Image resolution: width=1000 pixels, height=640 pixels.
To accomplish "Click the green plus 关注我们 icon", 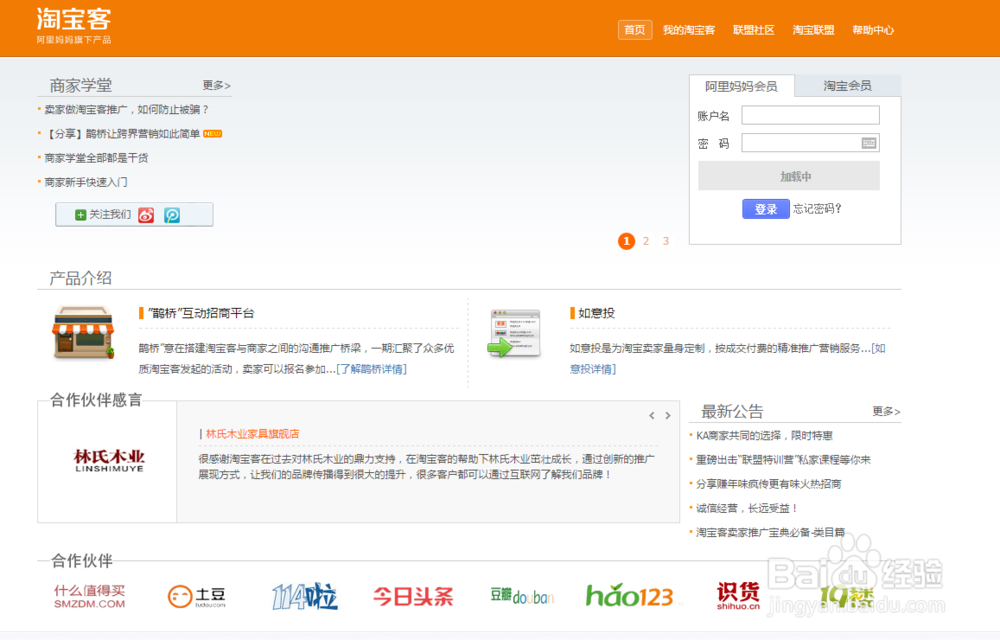I will (80, 215).
